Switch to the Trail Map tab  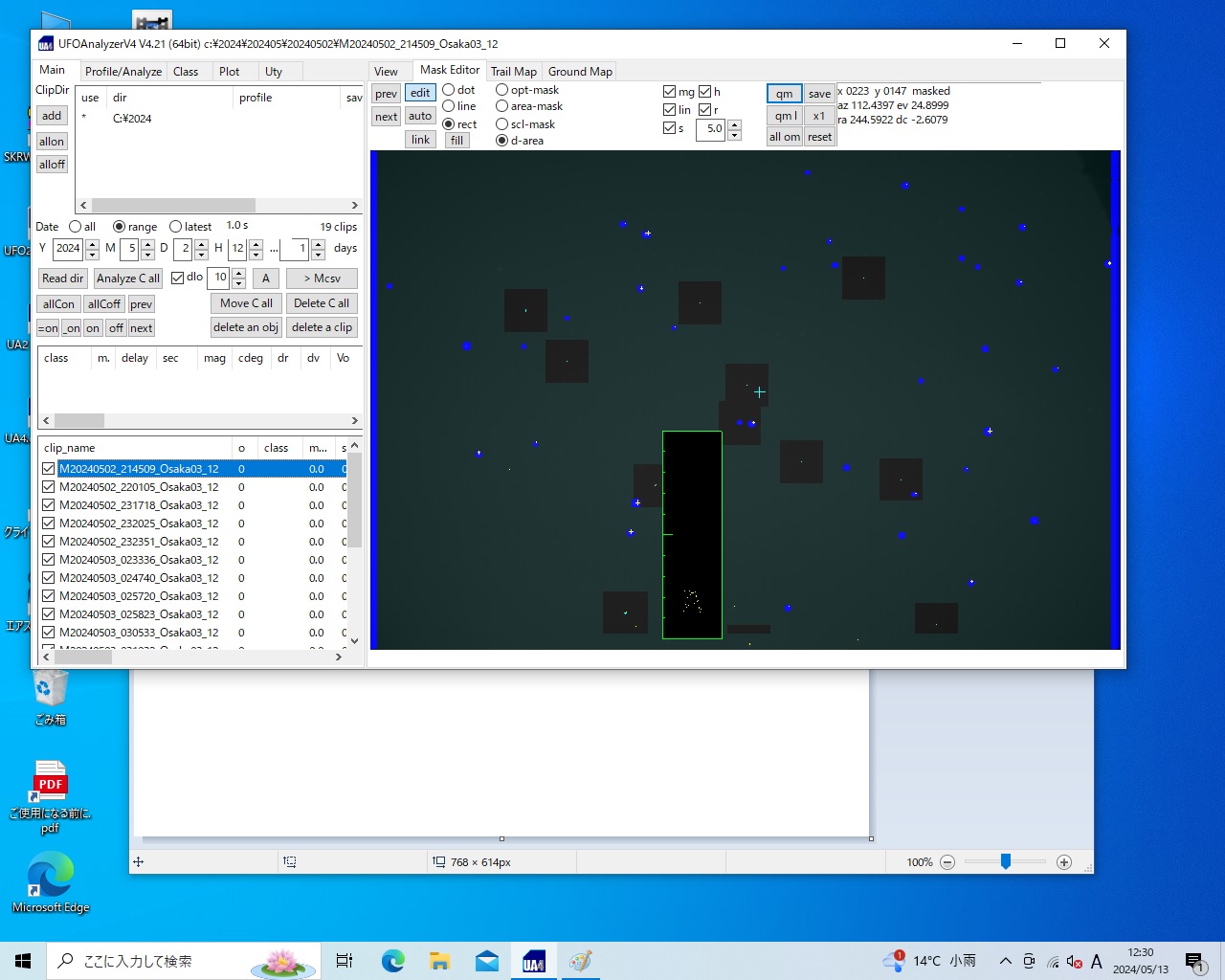pos(514,72)
